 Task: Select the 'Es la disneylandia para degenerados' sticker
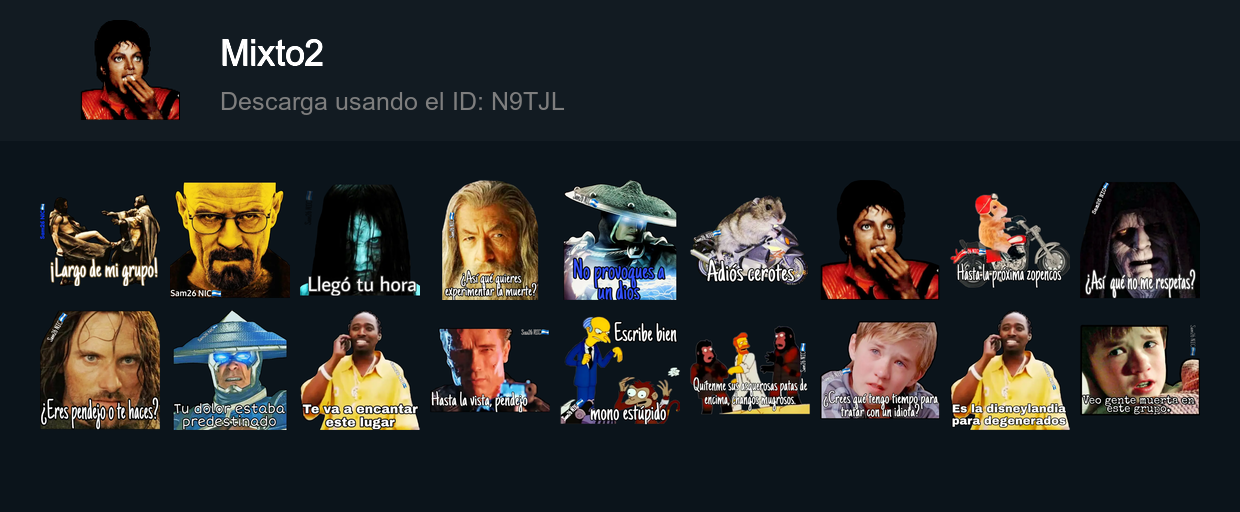[1010, 370]
